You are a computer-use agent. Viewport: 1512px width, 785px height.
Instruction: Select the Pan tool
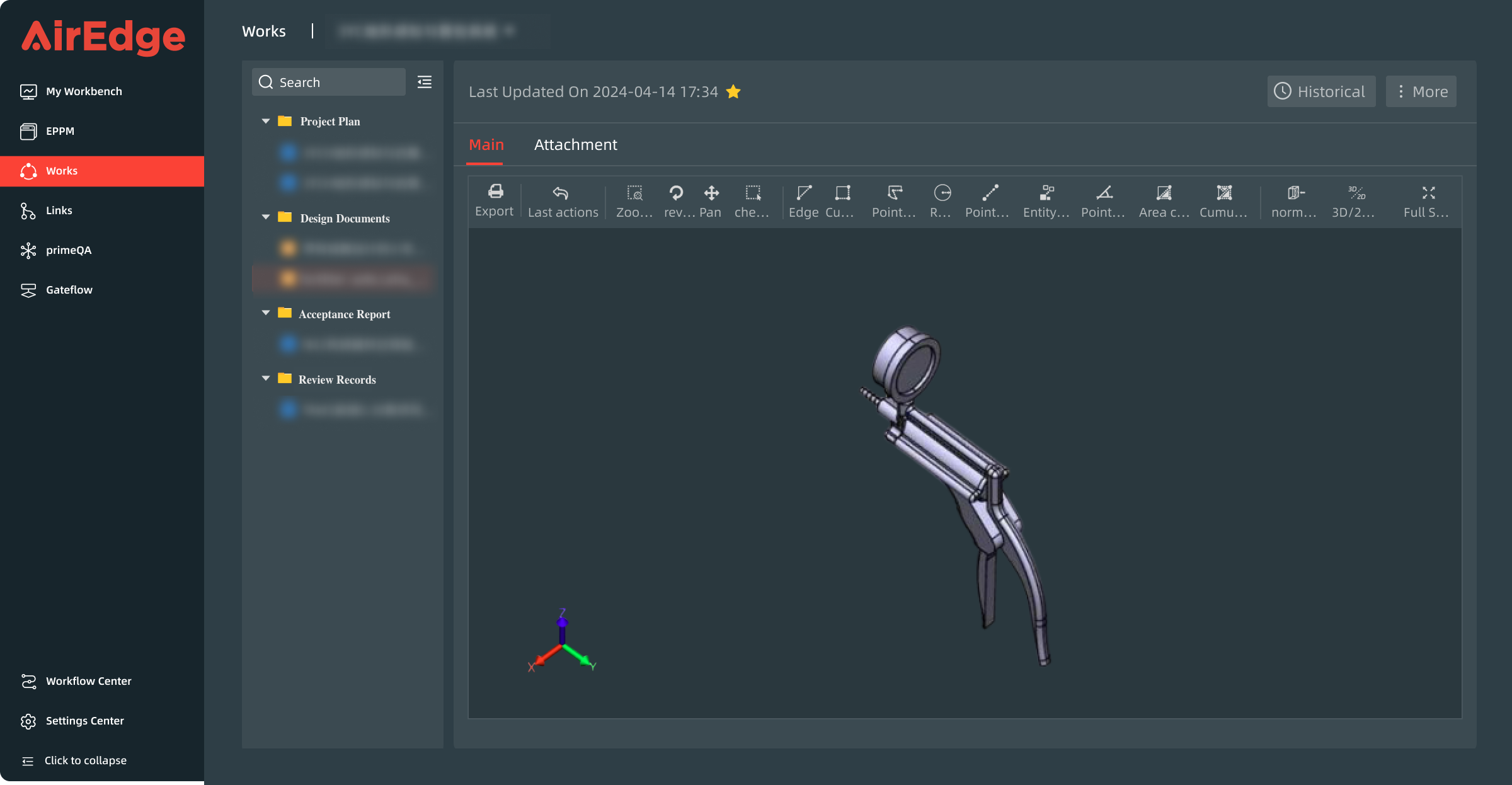[x=711, y=199]
